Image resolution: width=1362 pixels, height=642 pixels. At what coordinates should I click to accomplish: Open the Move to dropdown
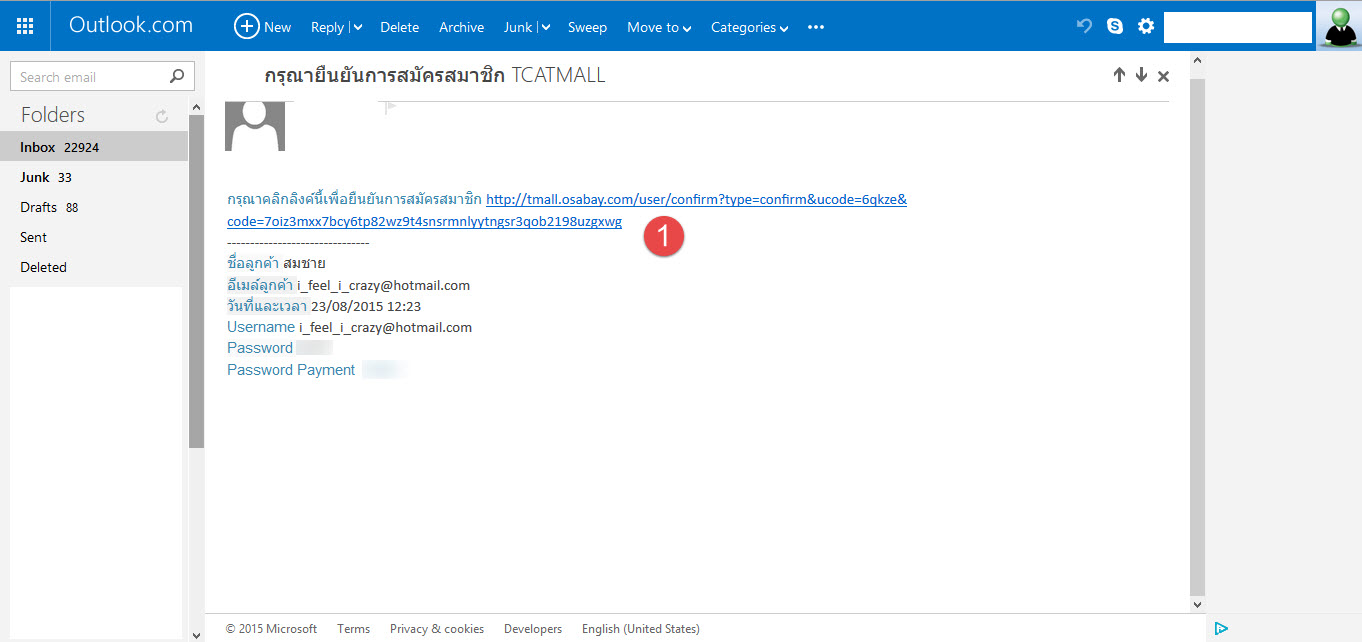[x=659, y=27]
